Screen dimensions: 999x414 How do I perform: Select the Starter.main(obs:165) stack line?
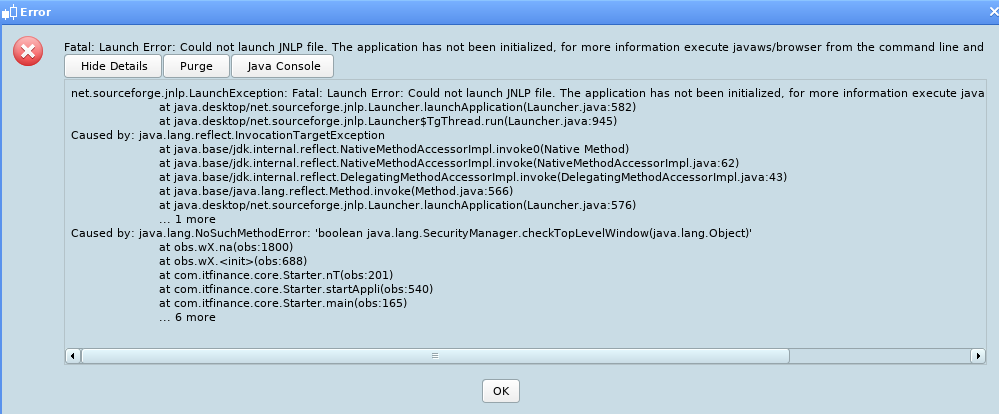[283, 303]
